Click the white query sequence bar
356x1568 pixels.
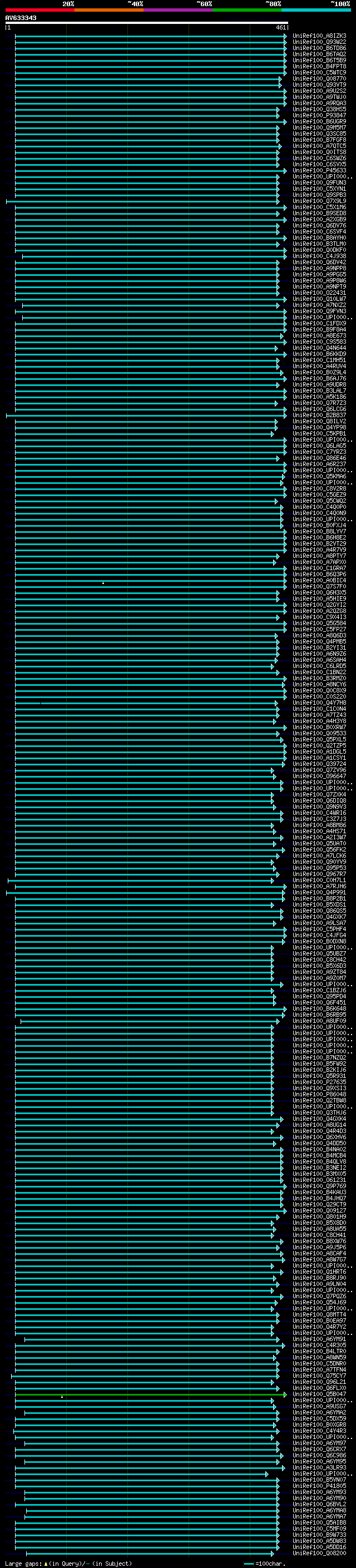147,23
